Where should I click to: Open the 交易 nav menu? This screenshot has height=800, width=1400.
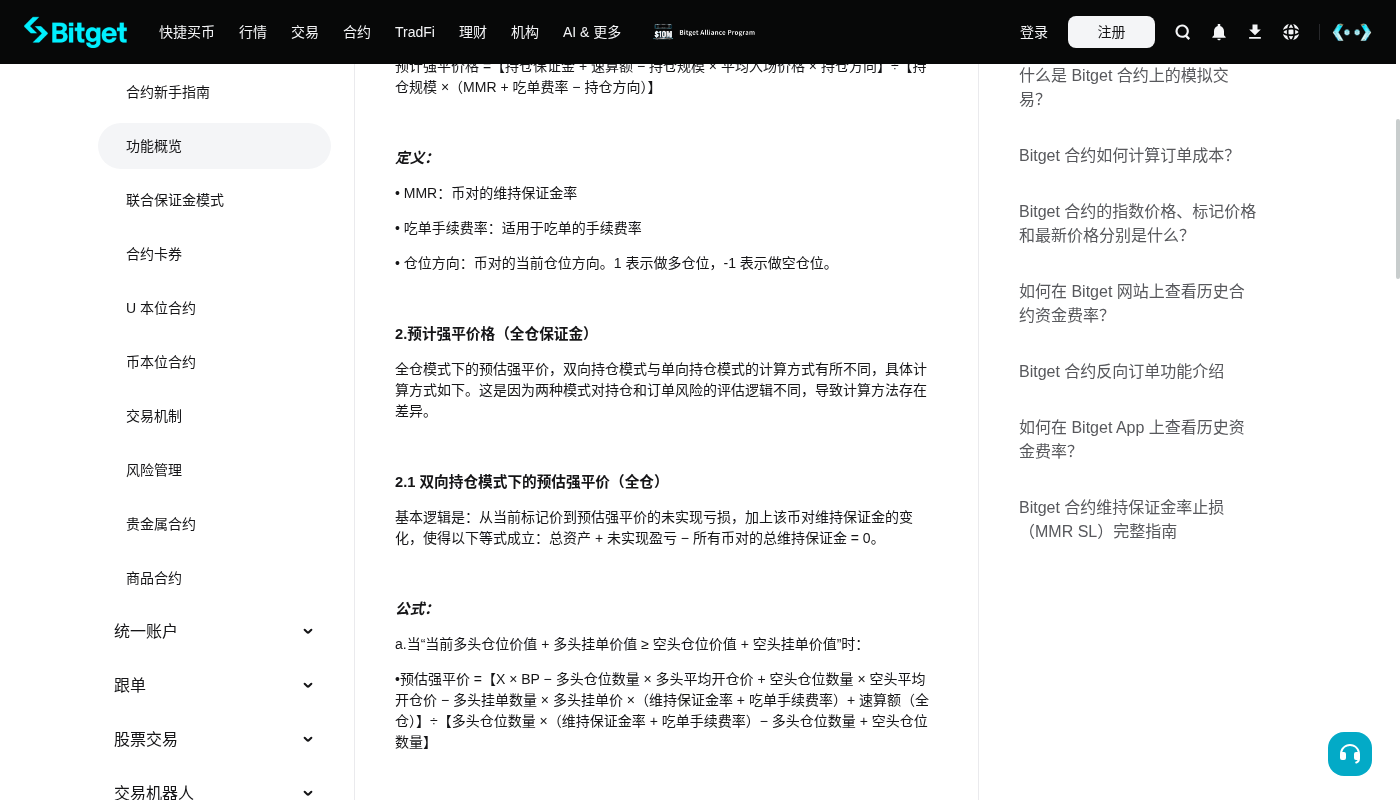305,32
